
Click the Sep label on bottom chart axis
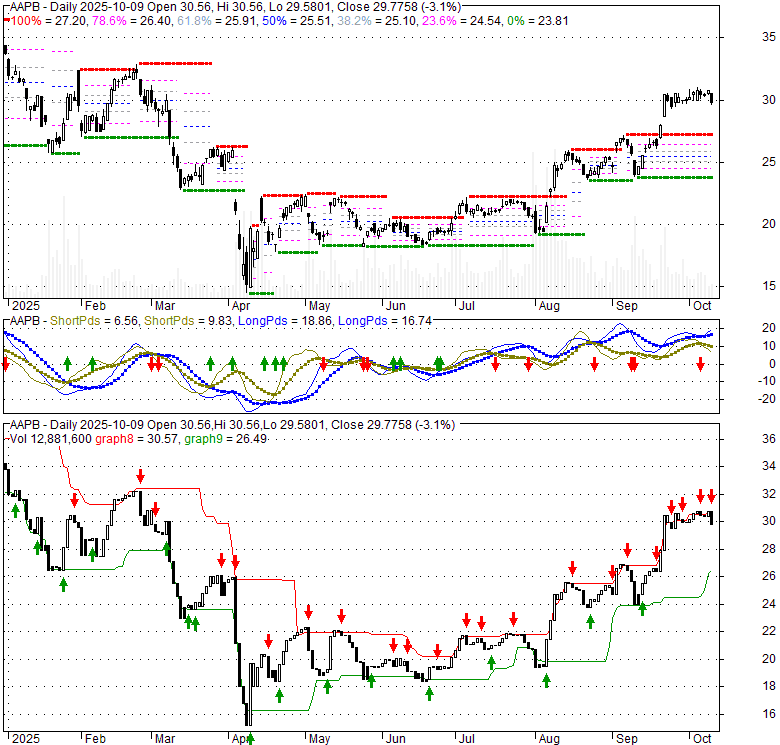coord(626,739)
